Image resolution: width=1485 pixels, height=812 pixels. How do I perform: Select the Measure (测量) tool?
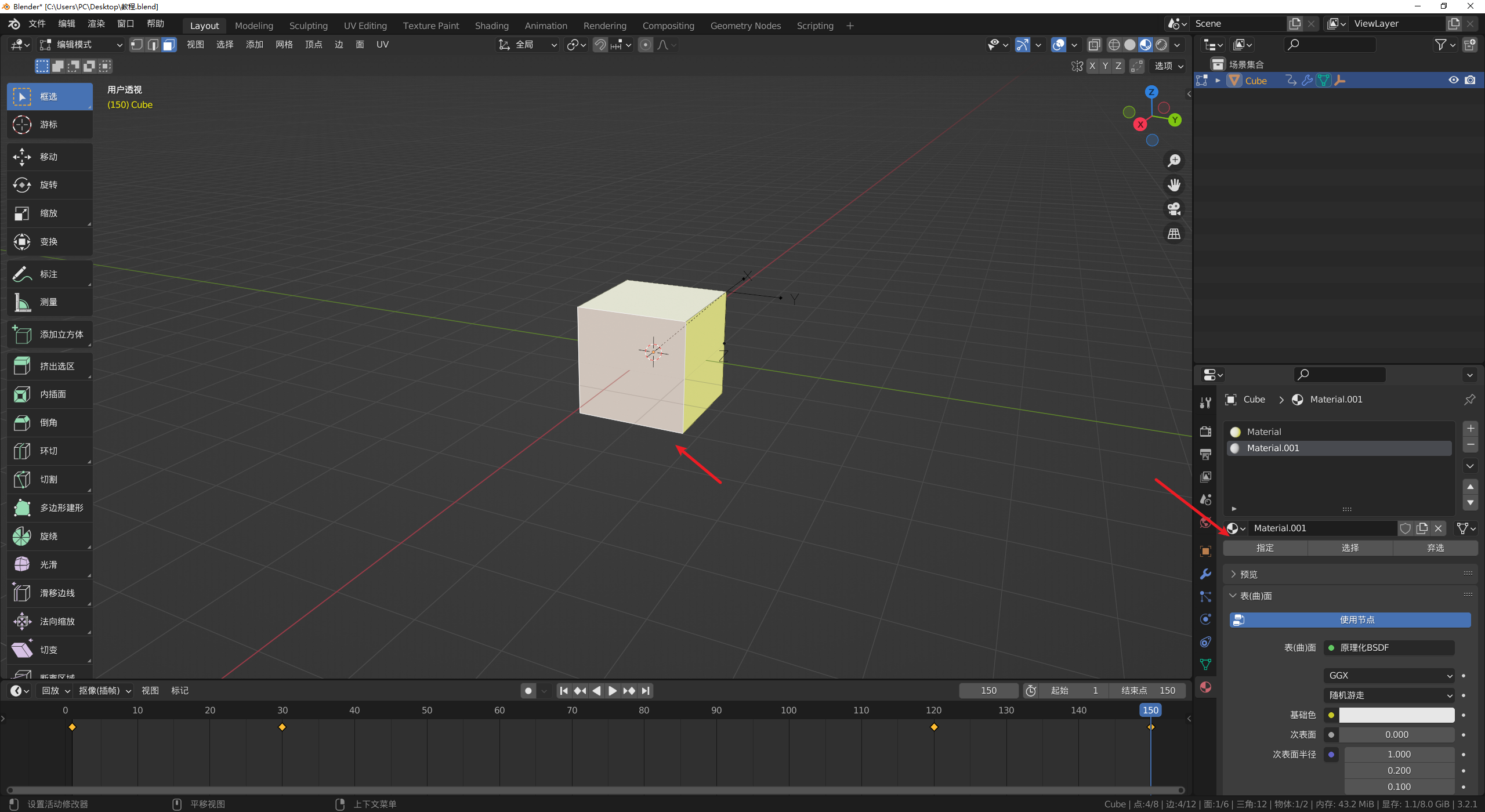(x=49, y=302)
